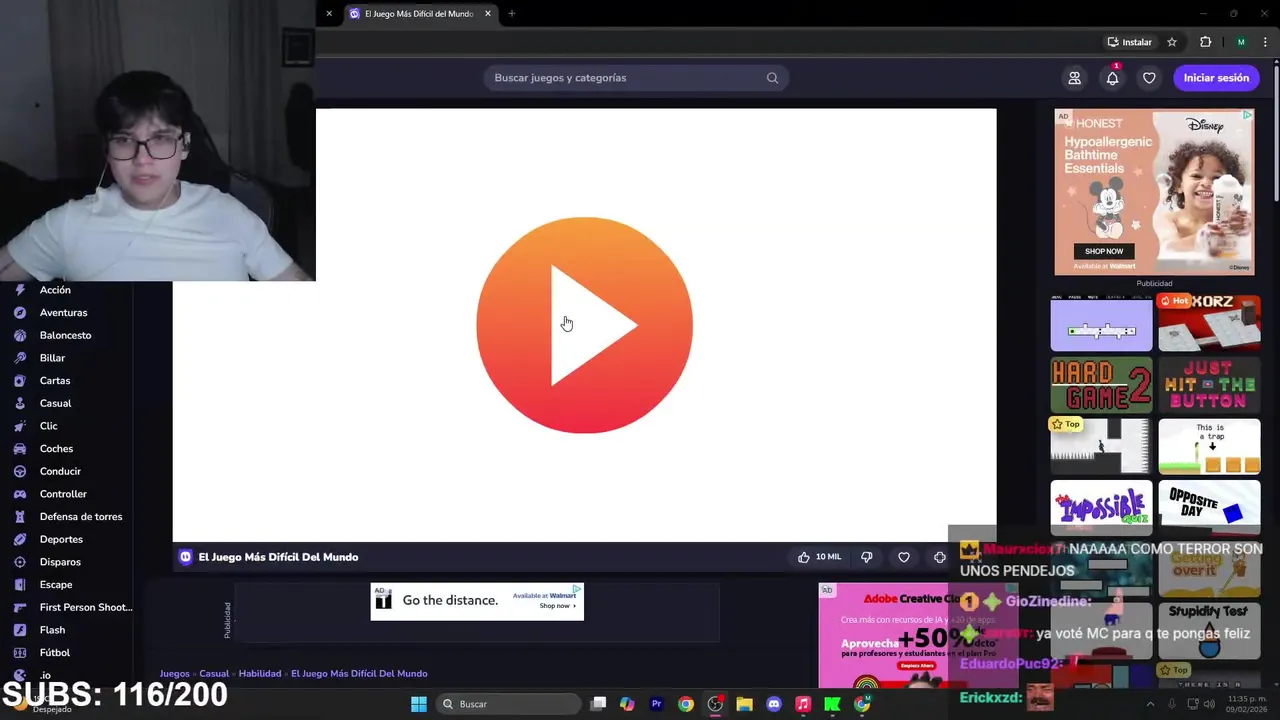The height and width of the screenshot is (720, 1280).
Task: Click the Conducir category icon in the sidebar
Action: (19, 471)
